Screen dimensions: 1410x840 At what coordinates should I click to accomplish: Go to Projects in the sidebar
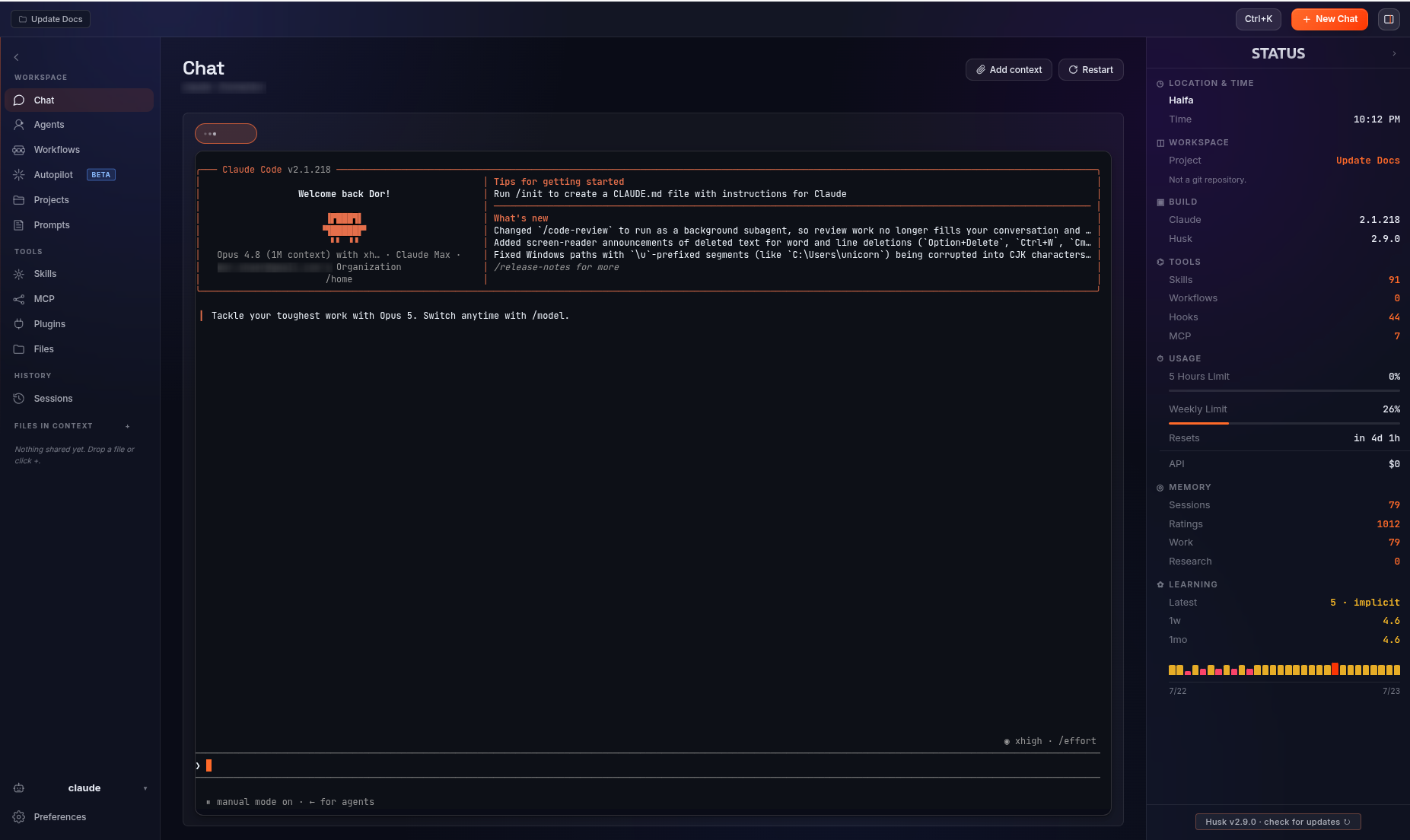click(x=79, y=200)
